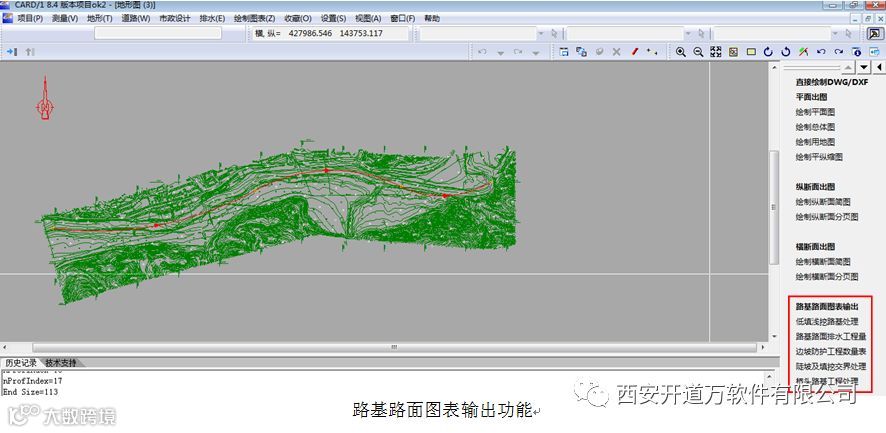Open the redo history dropdown arrow
This screenshot has height=433, width=886.
point(536,53)
